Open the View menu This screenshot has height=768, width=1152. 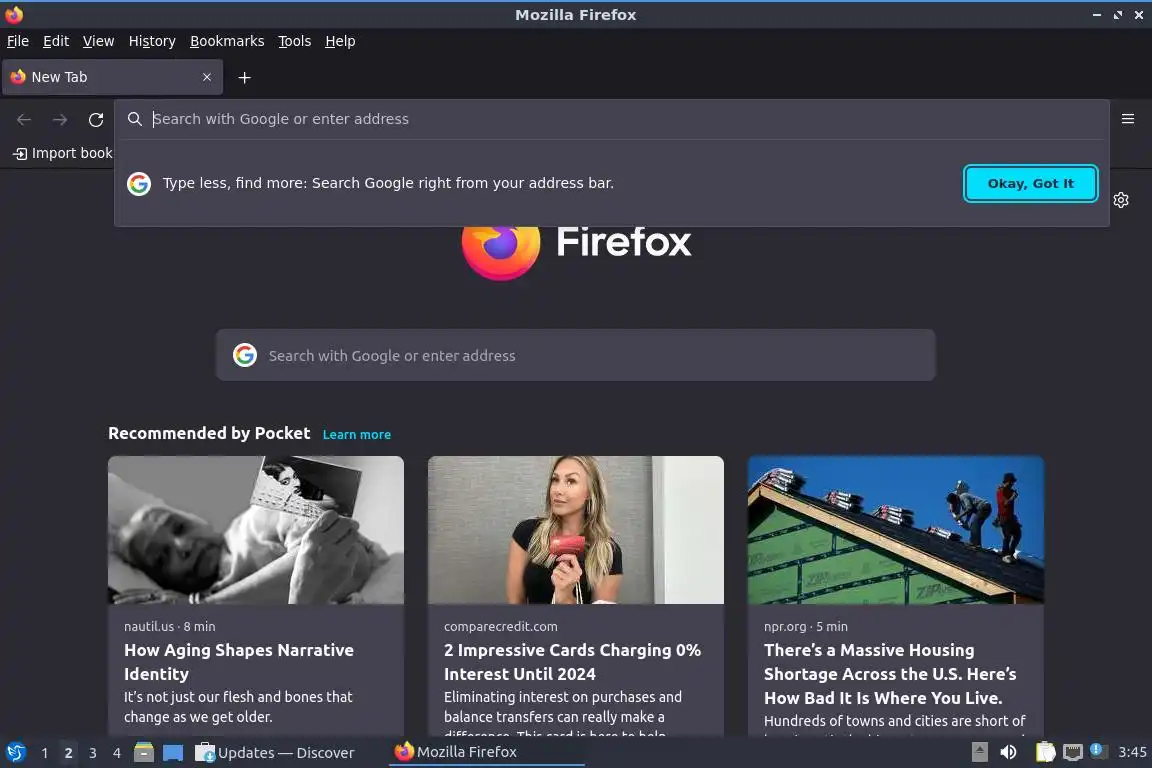[98, 41]
